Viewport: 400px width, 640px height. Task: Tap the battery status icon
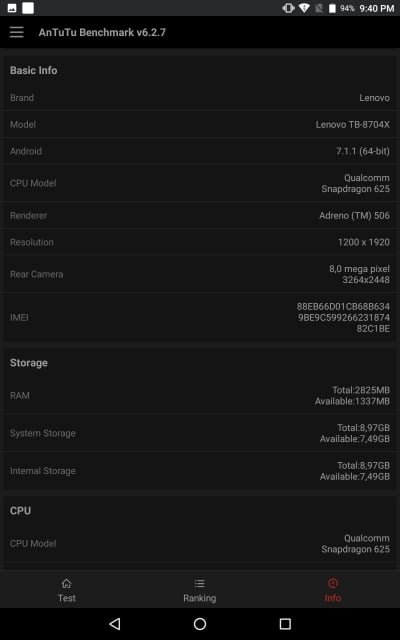(x=332, y=8)
